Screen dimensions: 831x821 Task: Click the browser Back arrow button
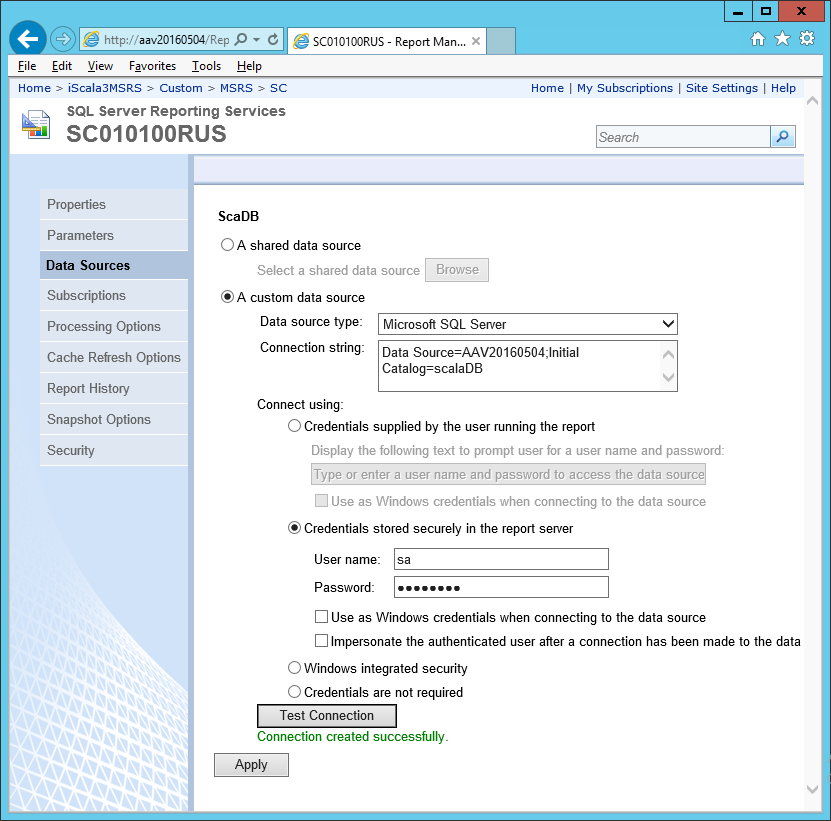pyautogui.click(x=28, y=39)
